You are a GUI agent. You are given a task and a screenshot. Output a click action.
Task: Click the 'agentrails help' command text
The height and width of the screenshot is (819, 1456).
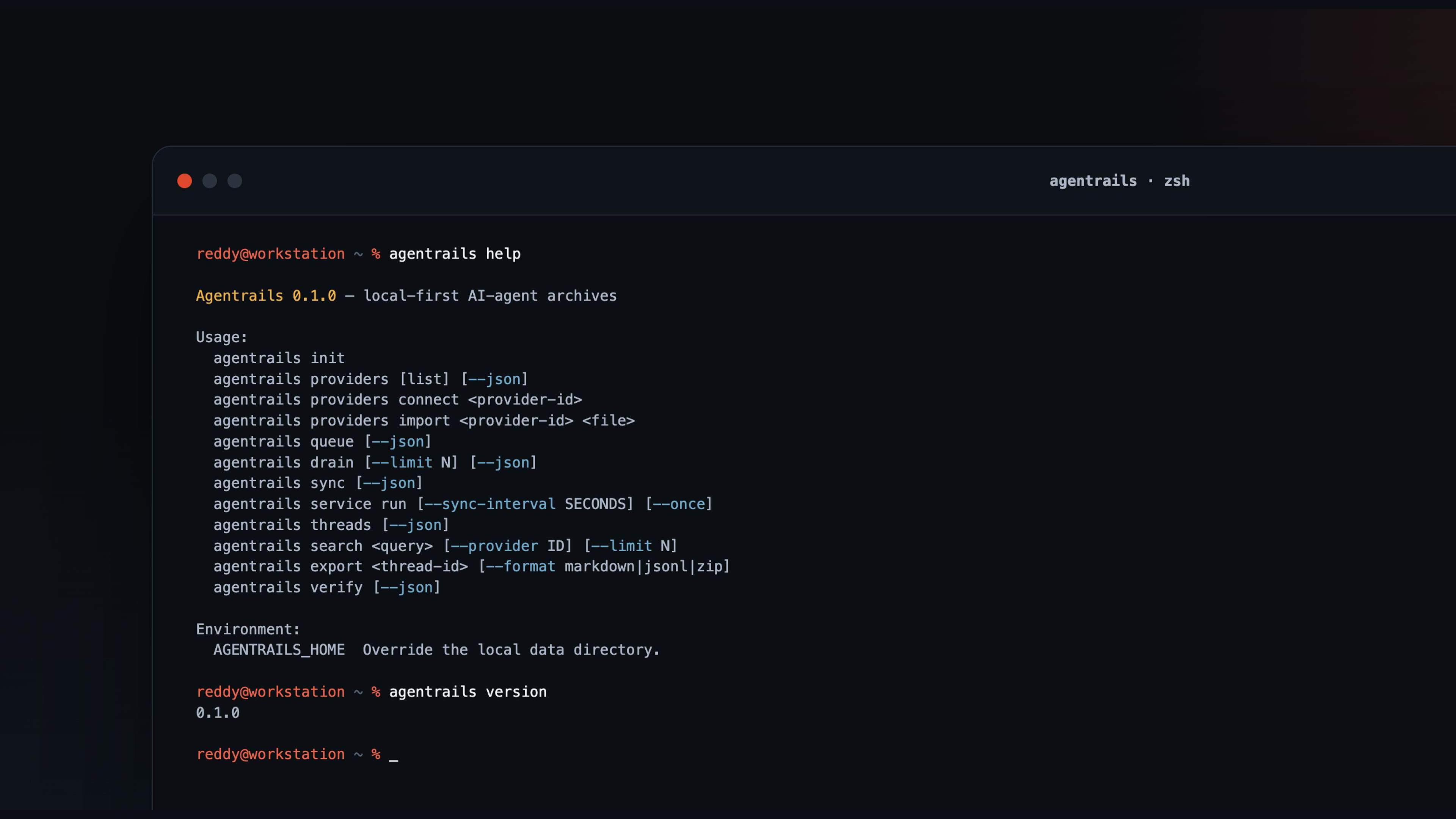pyautogui.click(x=455, y=254)
